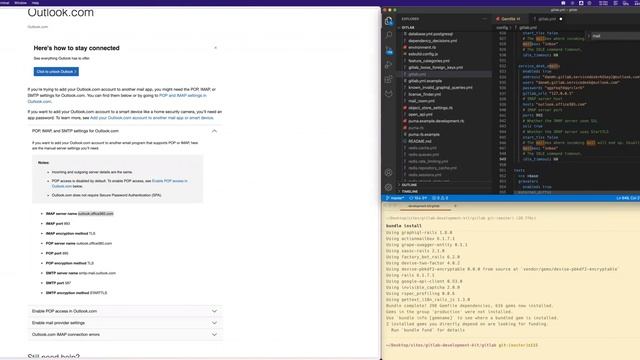
Task: Expand the TIMELINE section in Explorer
Action: [x=409, y=191]
